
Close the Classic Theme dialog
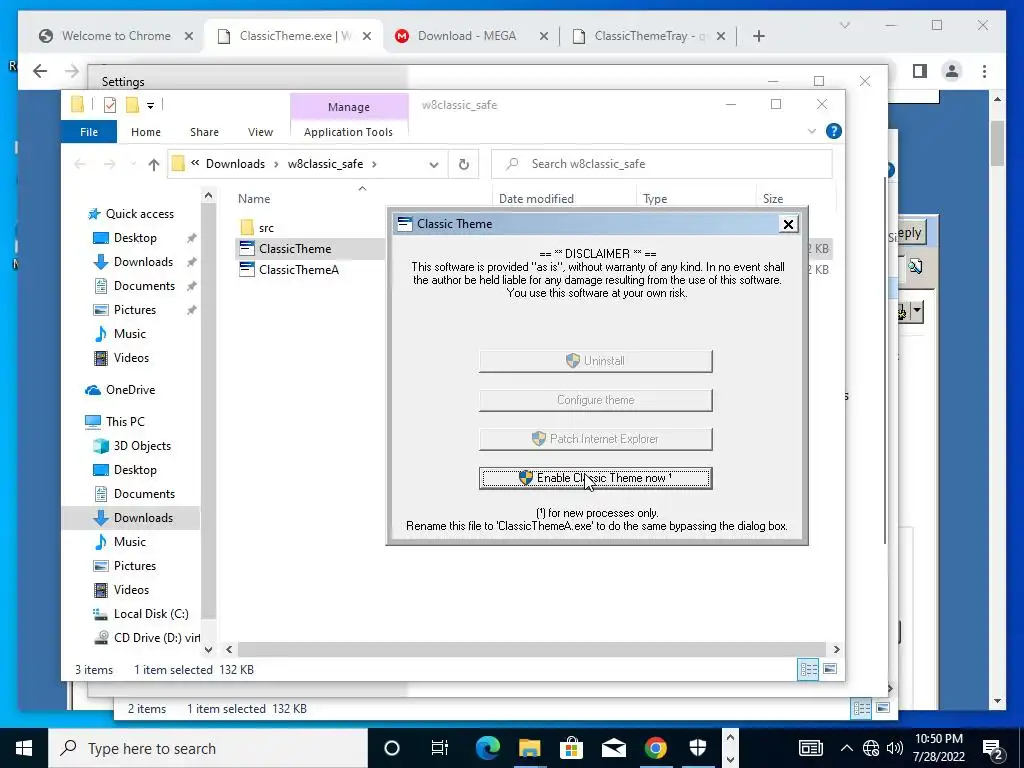(x=788, y=224)
